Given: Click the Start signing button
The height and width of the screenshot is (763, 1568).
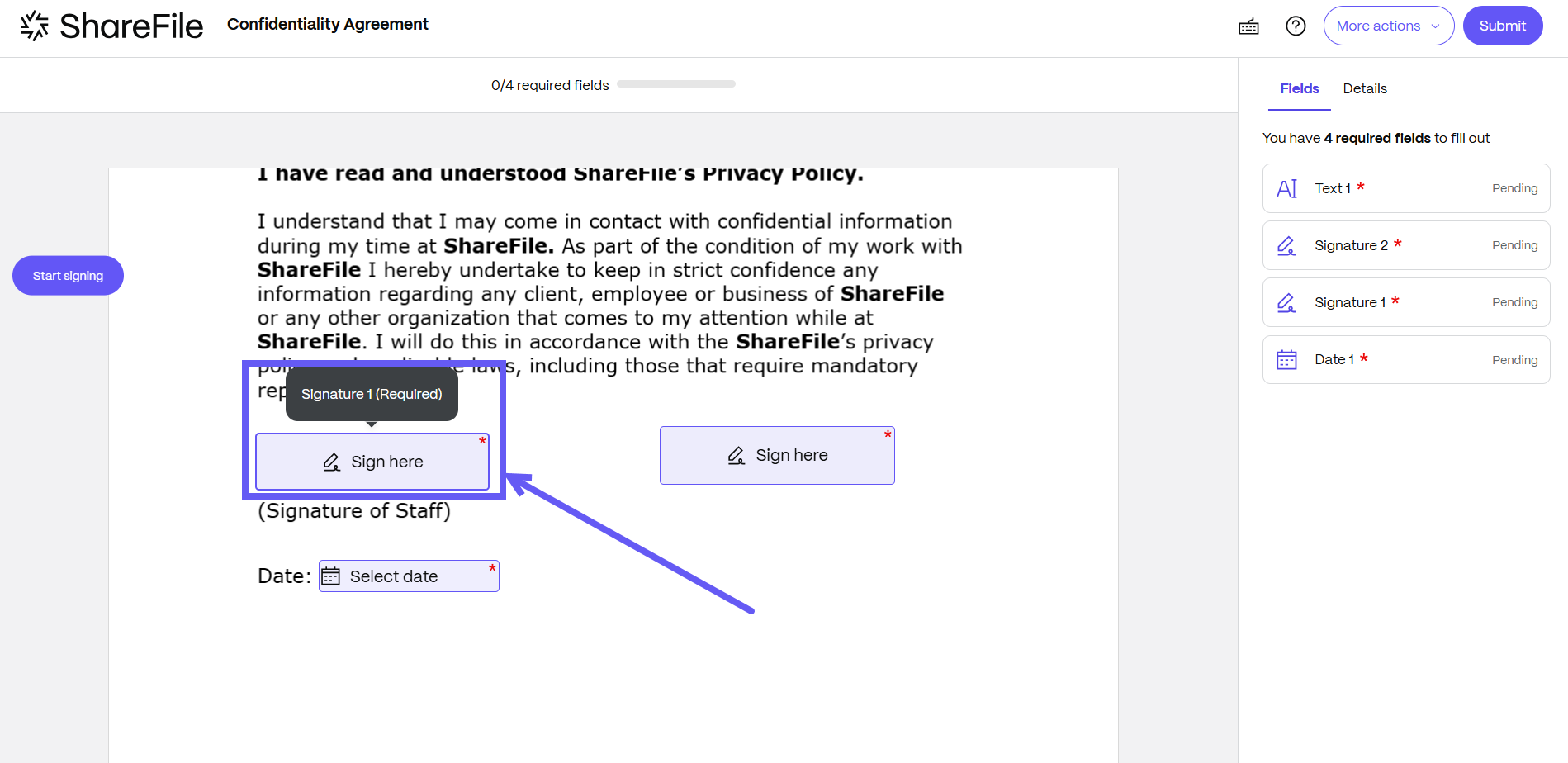Looking at the screenshot, I should [x=68, y=276].
